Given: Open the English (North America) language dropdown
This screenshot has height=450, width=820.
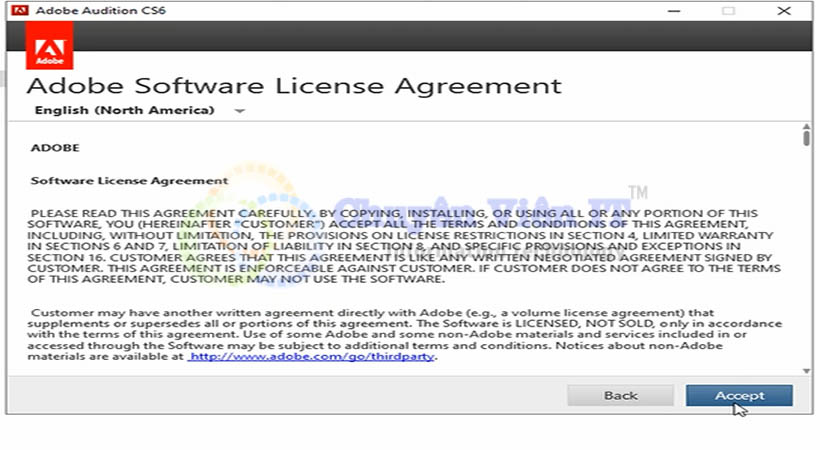Looking at the screenshot, I should tap(124, 110).
